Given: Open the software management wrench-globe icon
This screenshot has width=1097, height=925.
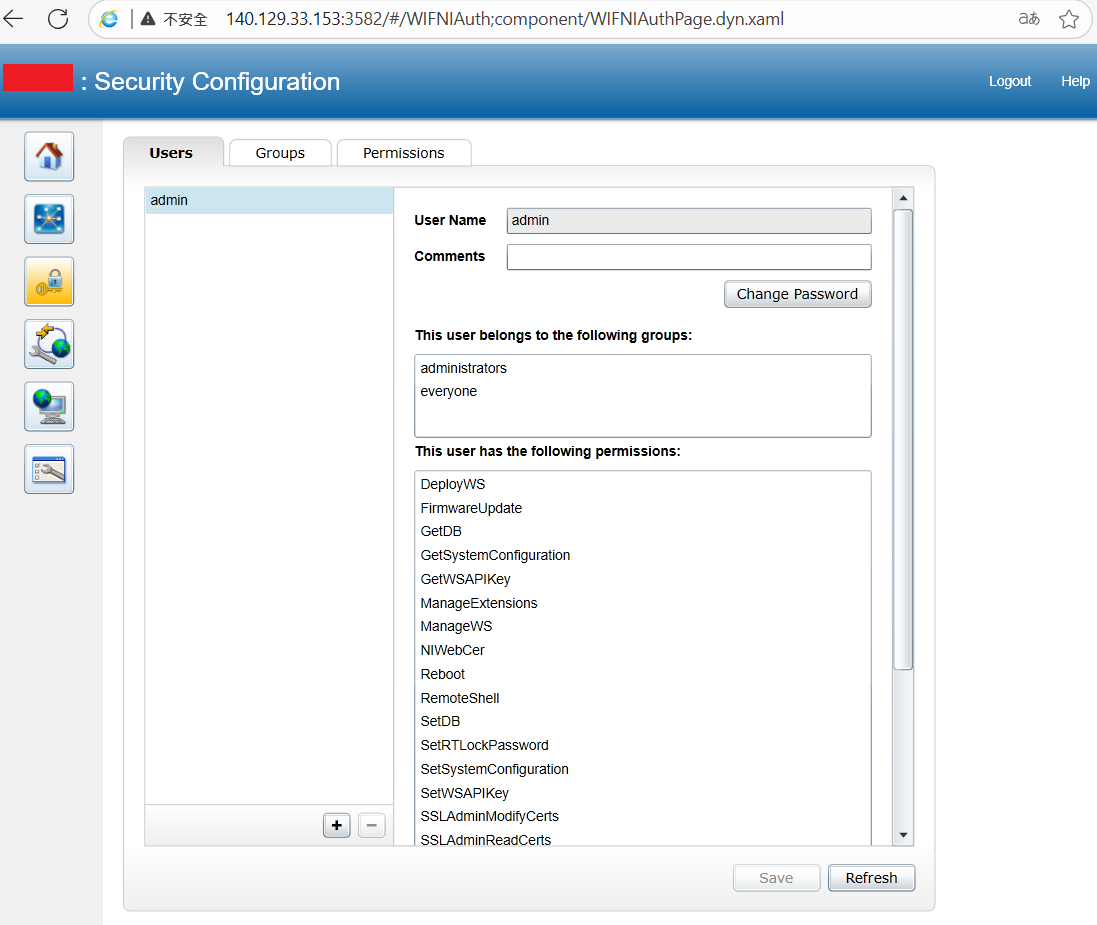Looking at the screenshot, I should pyautogui.click(x=49, y=344).
